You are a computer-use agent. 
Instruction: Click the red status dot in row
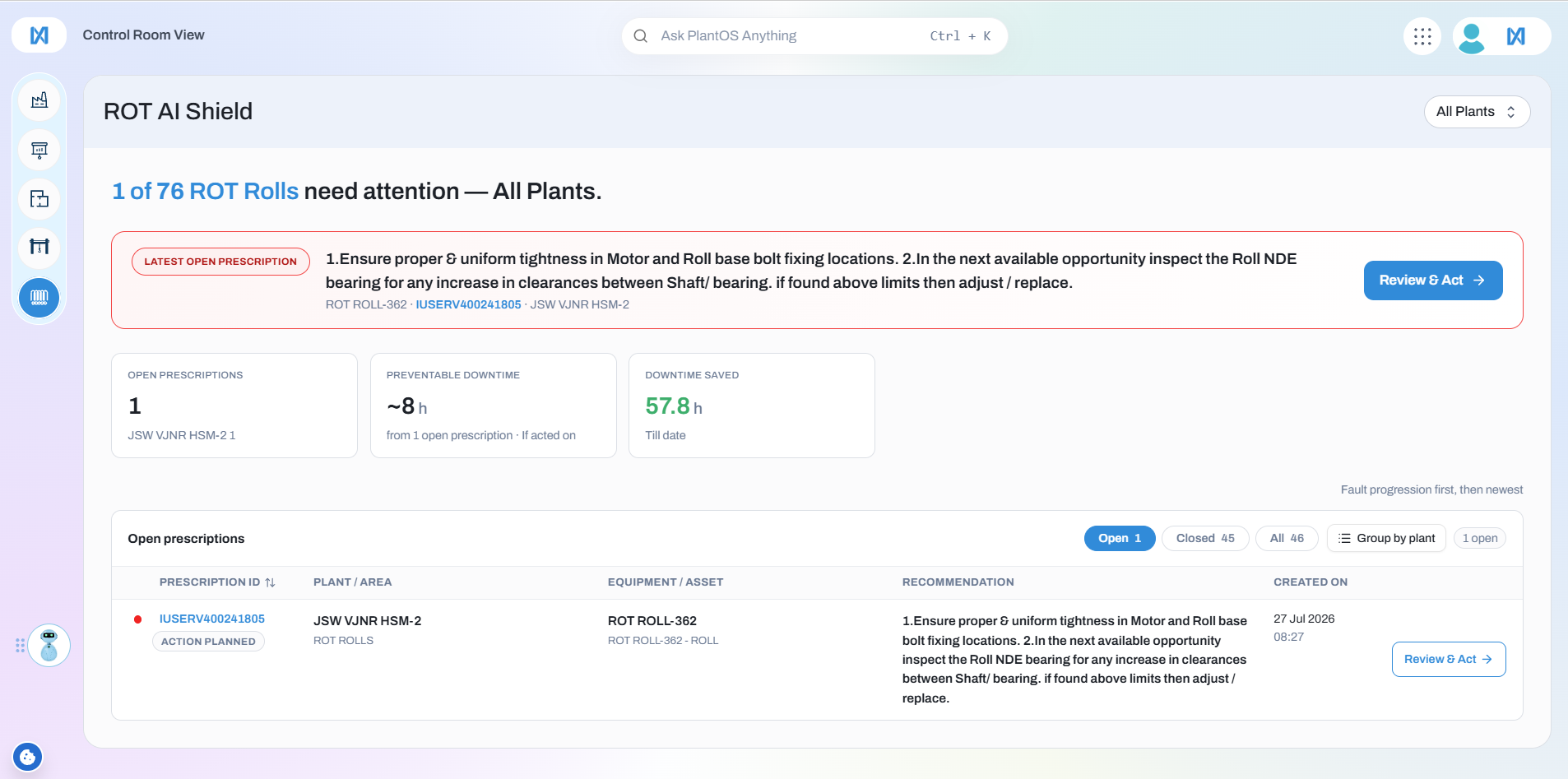click(138, 619)
